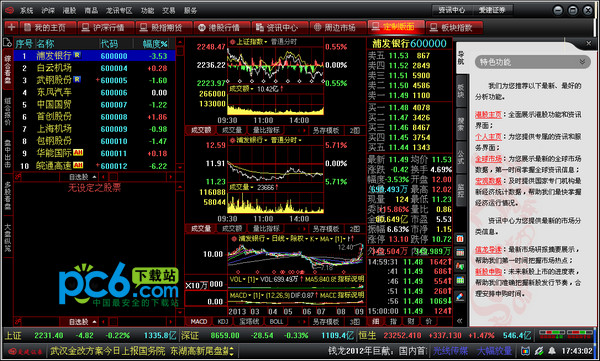Click the 幅度% column header
The image size is (600, 361).
pyautogui.click(x=155, y=44)
